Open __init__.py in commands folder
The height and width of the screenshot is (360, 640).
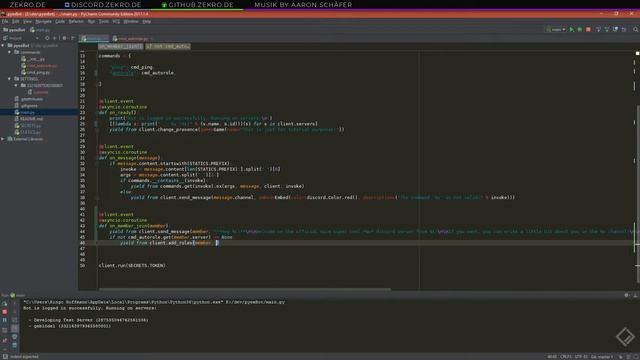[33, 59]
